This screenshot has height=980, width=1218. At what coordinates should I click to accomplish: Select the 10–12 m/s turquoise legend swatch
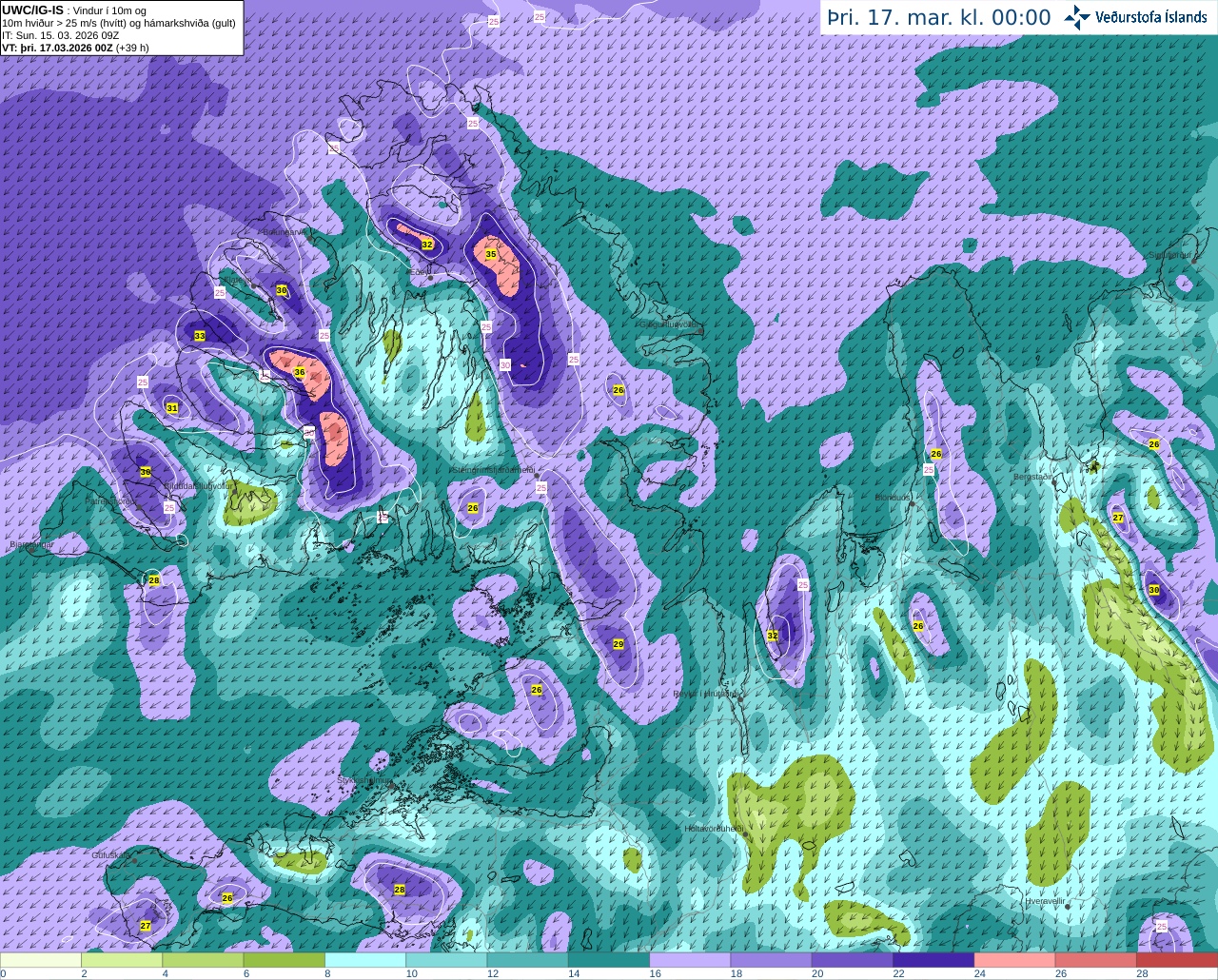tap(446, 960)
